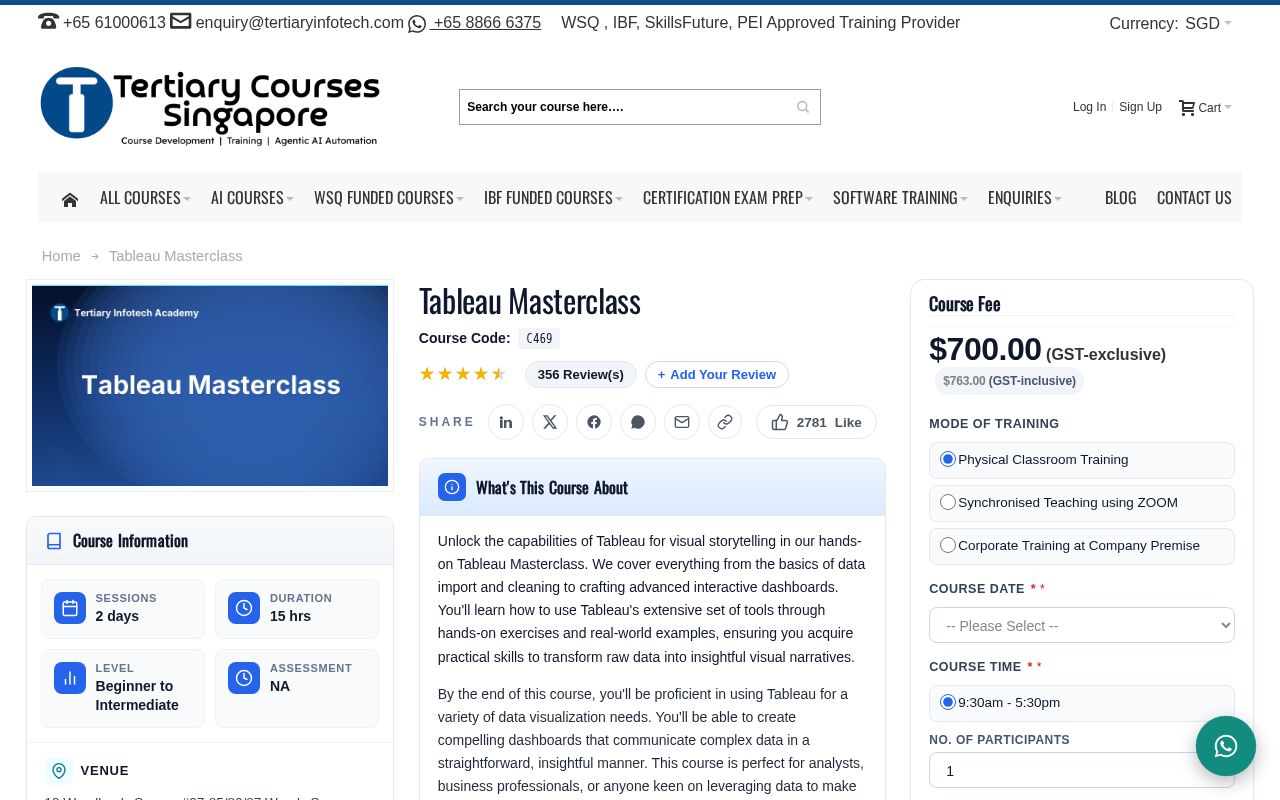The width and height of the screenshot is (1280, 800).
Task: Click the Home icon in navigation bar
Action: tap(69, 199)
